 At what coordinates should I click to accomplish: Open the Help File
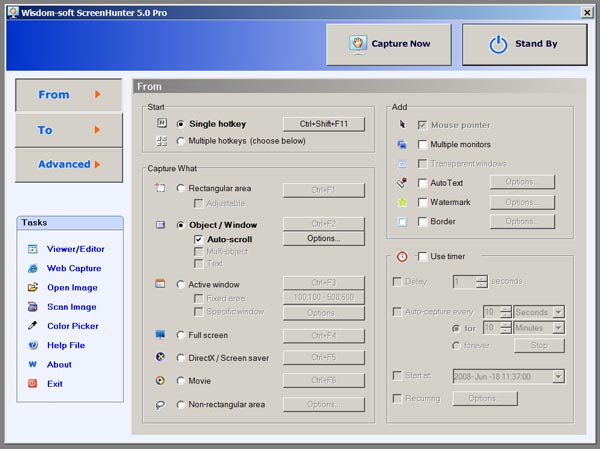66,345
